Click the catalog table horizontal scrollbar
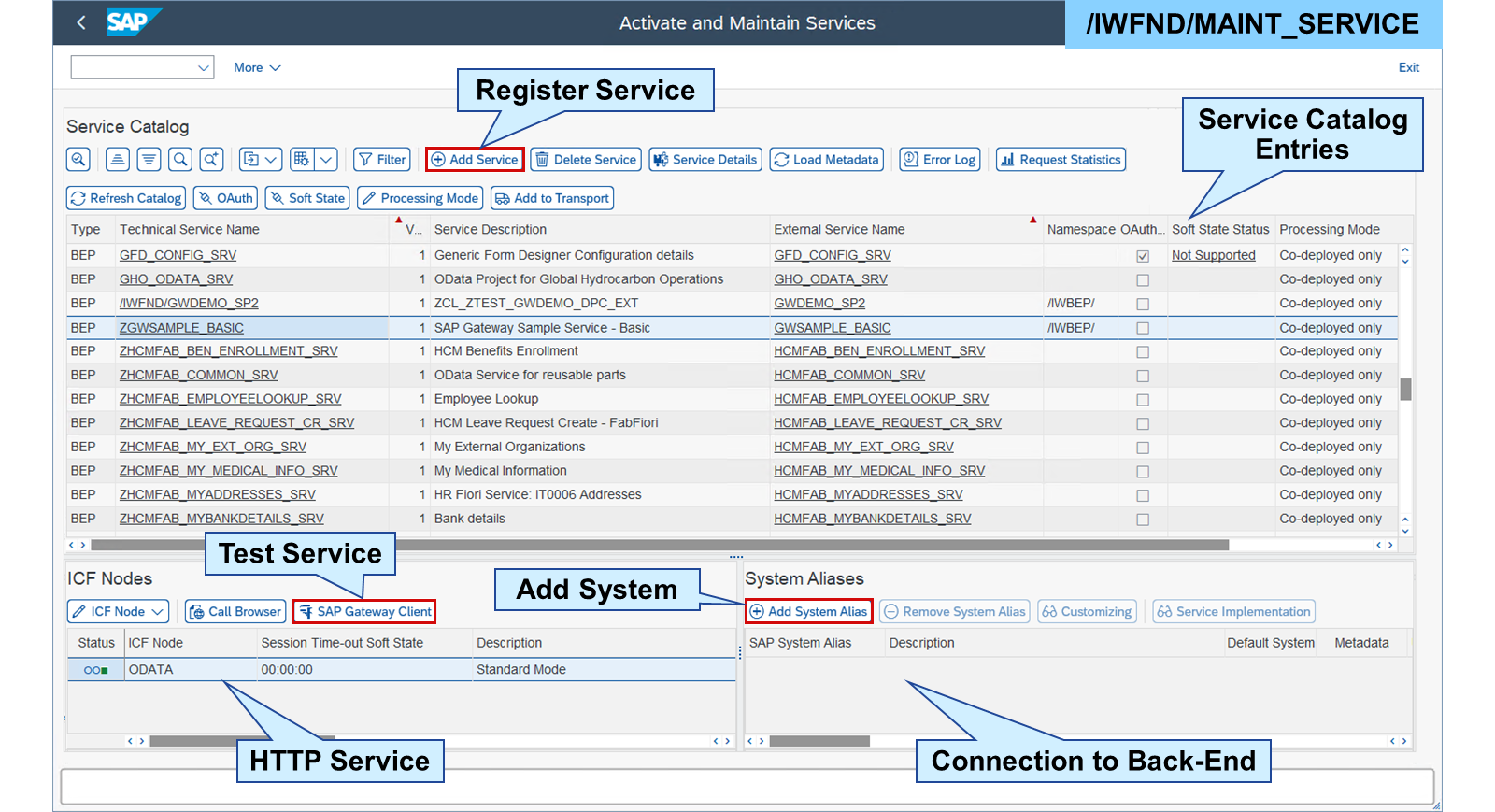Viewport: 1495px width, 812px height. pyautogui.click(x=660, y=545)
